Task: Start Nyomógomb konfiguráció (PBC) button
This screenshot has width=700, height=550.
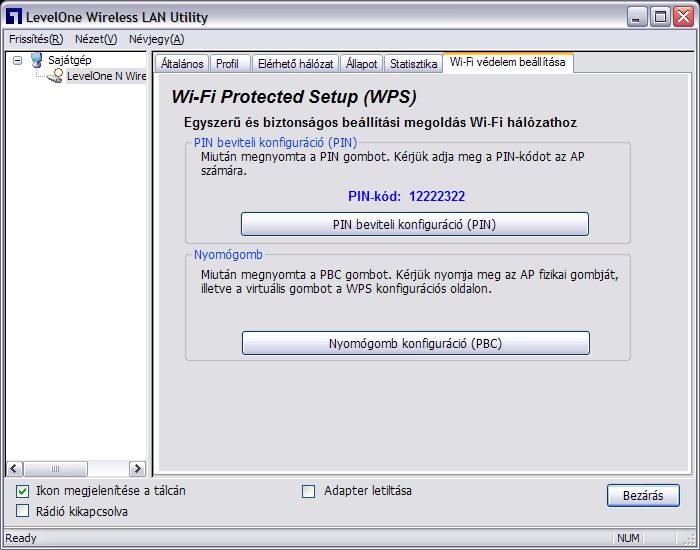Action: [x=416, y=343]
